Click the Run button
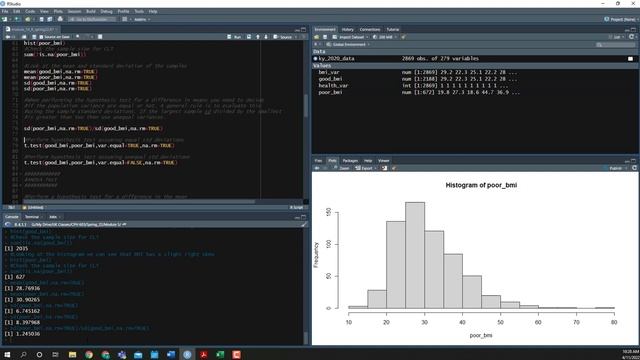This screenshot has width=640, height=360. 235,37
